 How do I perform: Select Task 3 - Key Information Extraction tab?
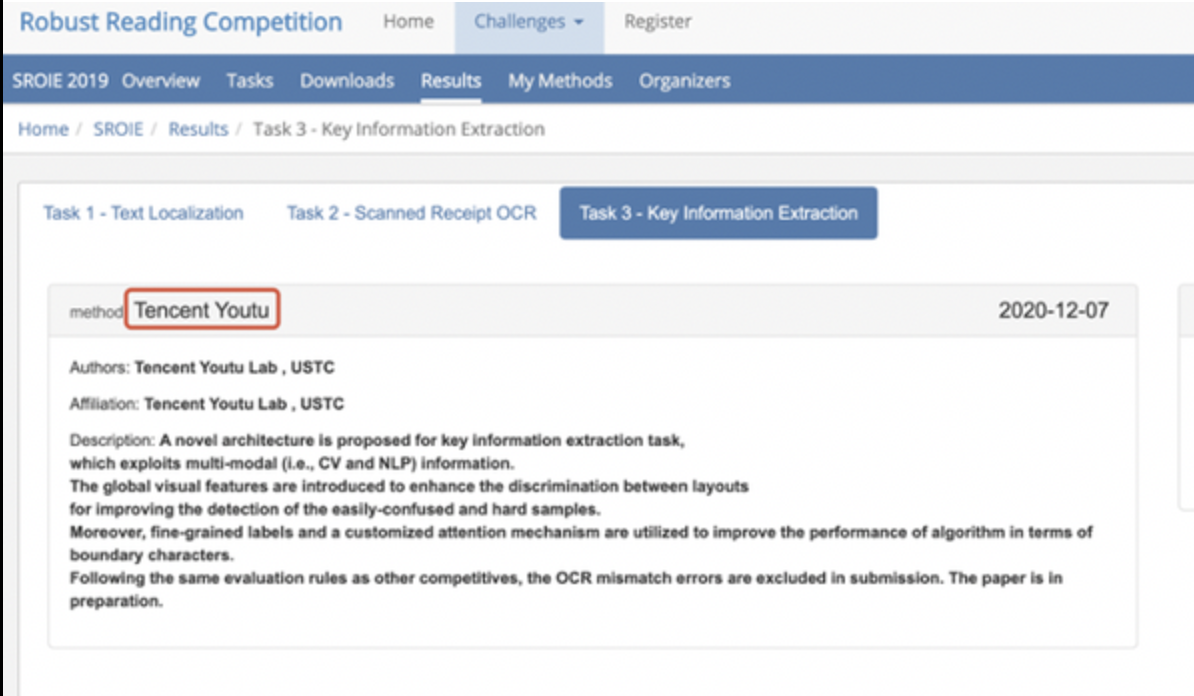pyautogui.click(x=718, y=213)
